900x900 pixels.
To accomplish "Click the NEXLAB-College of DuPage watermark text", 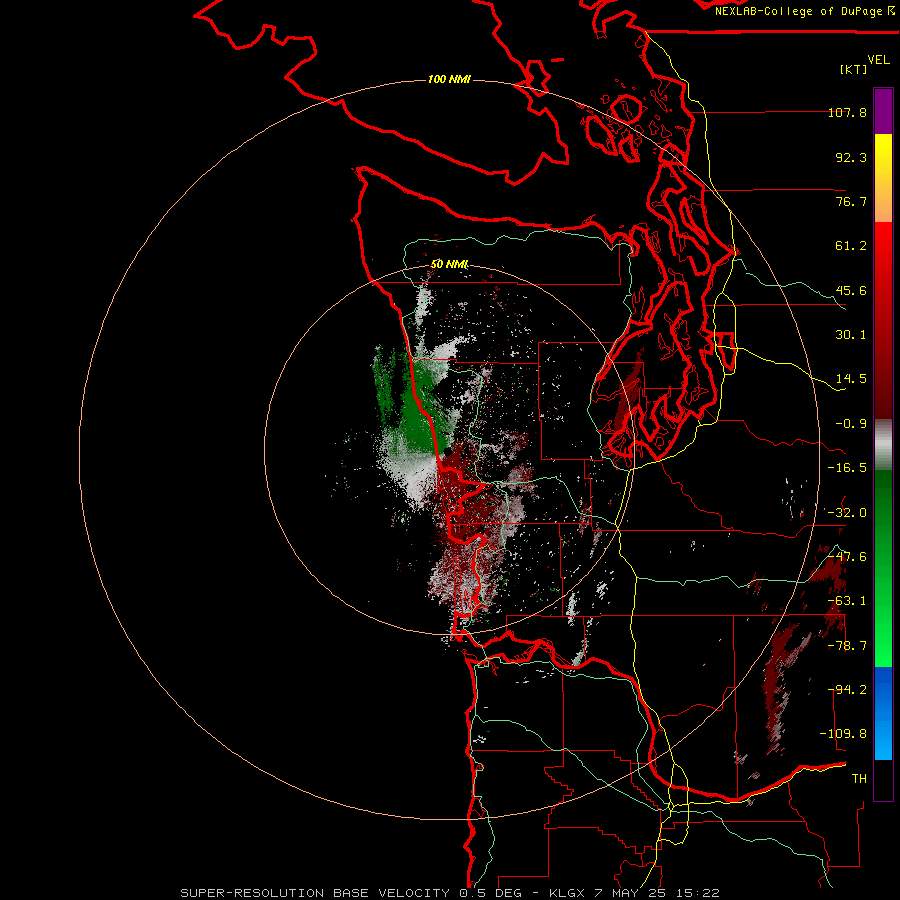I will point(804,11).
